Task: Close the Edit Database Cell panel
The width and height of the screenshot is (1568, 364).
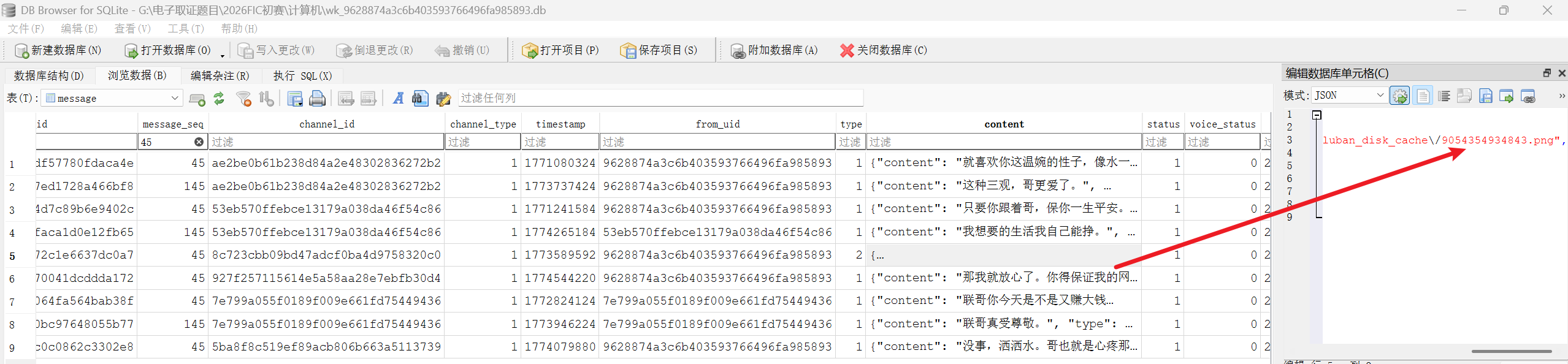Action: pos(1562,73)
